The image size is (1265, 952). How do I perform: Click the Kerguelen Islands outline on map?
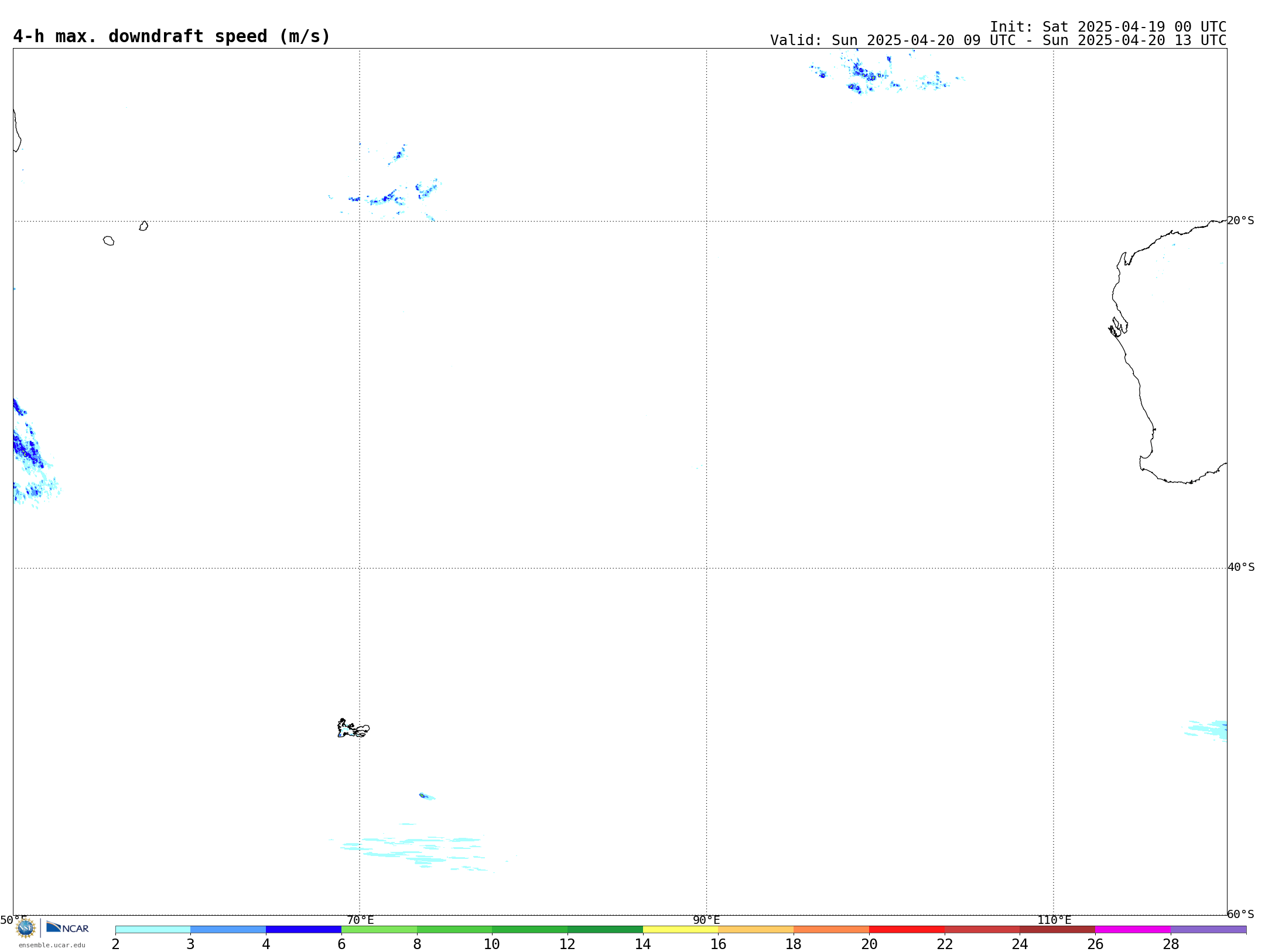point(353,728)
